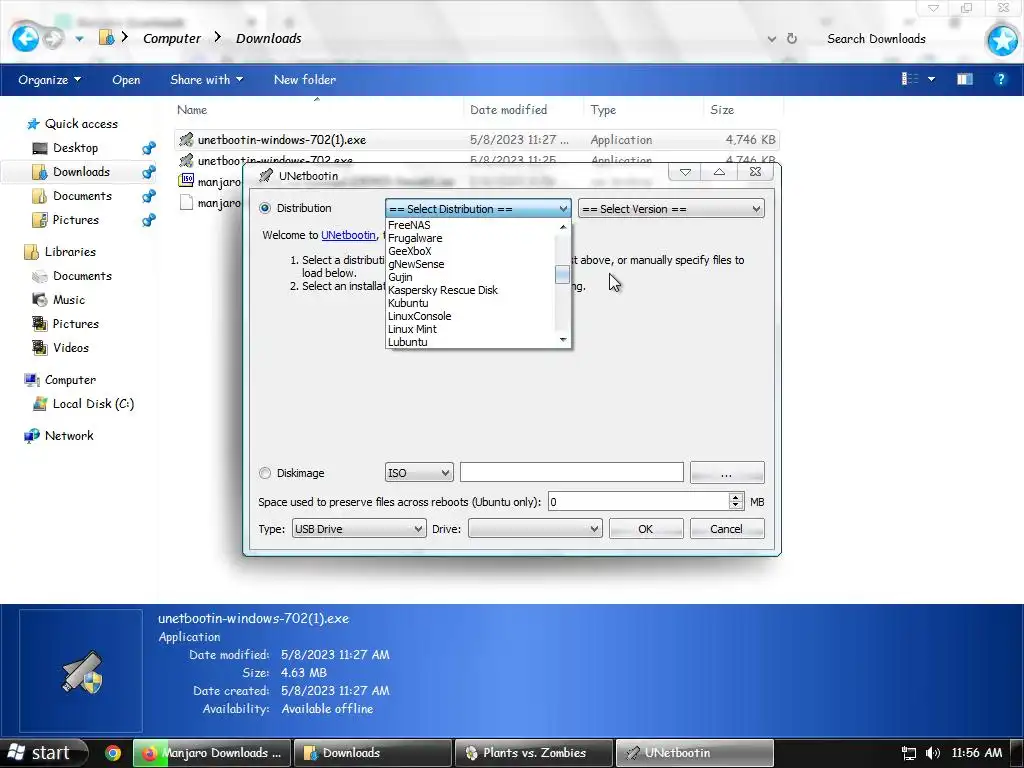Select the Diskimage radio button
This screenshot has height=768, width=1024.
(264, 473)
